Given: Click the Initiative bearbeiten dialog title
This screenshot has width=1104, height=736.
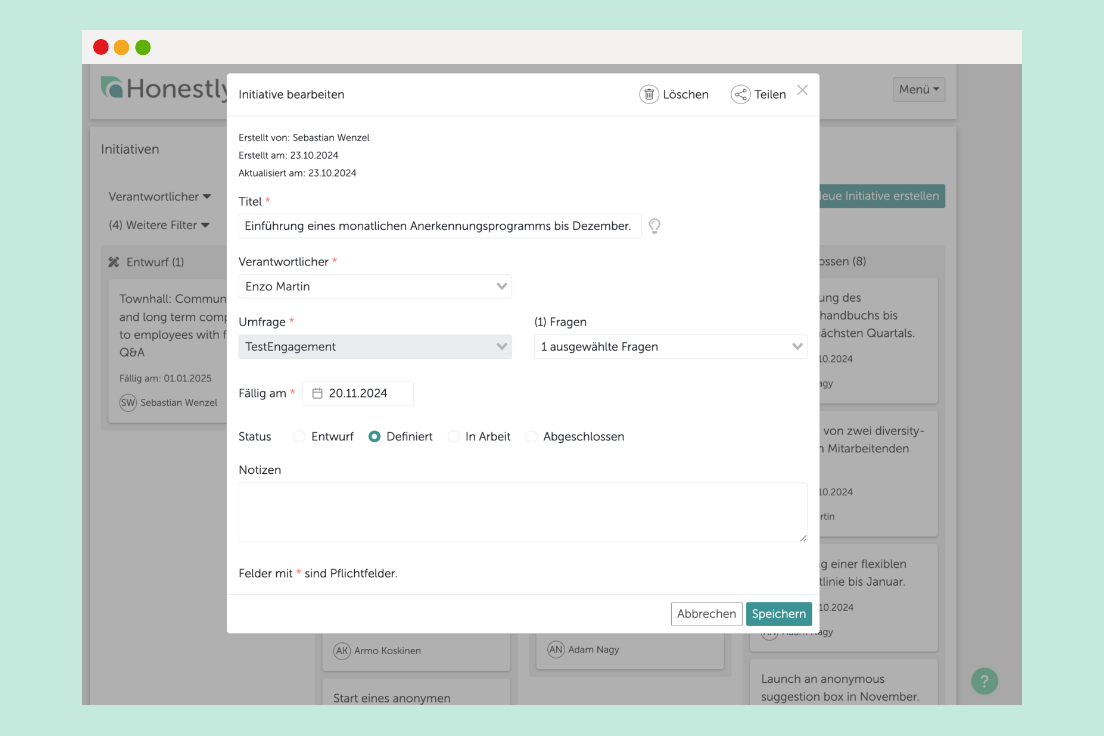Looking at the screenshot, I should click(x=291, y=94).
